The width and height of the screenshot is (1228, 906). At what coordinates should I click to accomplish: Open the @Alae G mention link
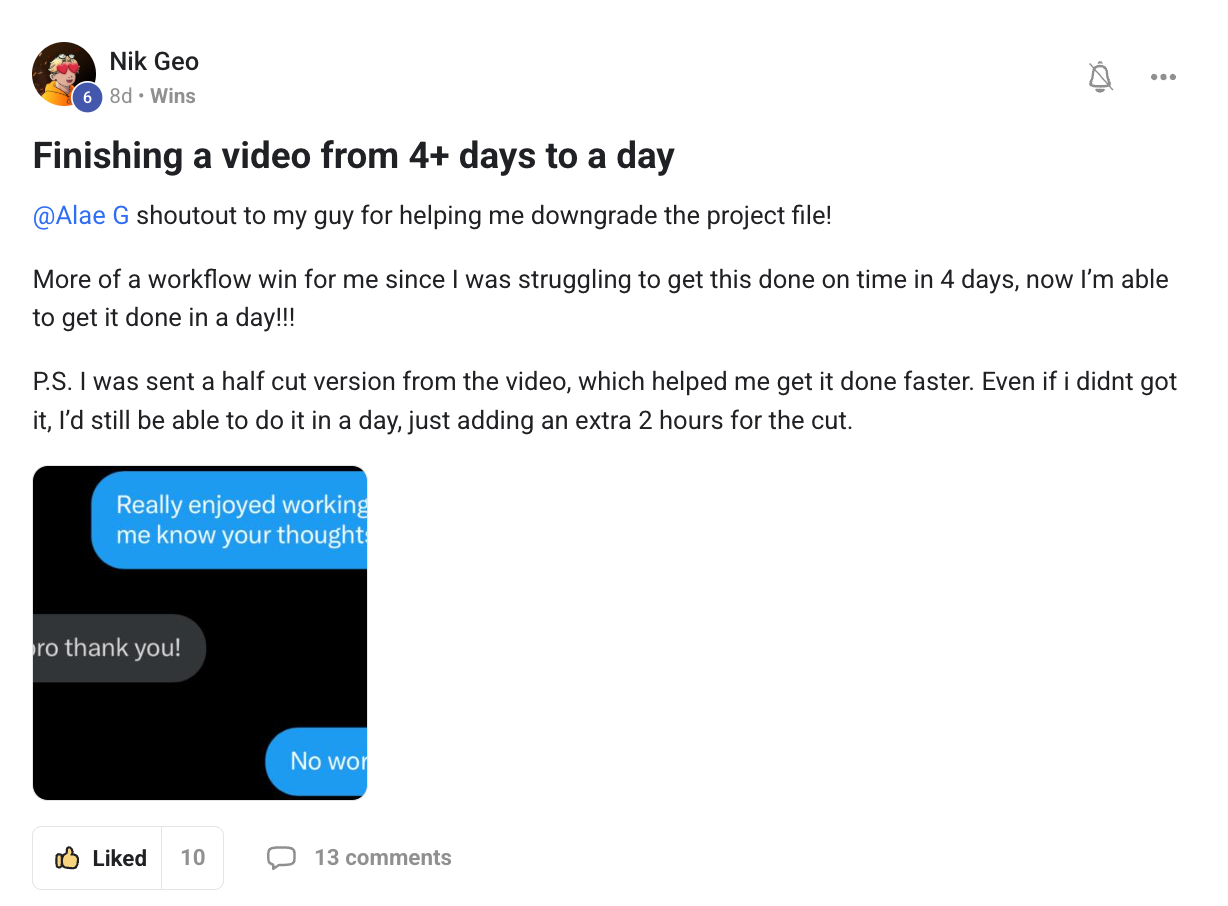(x=81, y=216)
